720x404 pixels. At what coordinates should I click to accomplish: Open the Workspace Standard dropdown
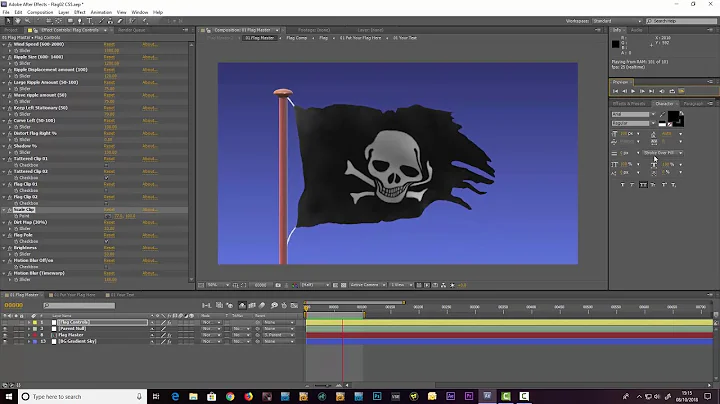click(617, 21)
